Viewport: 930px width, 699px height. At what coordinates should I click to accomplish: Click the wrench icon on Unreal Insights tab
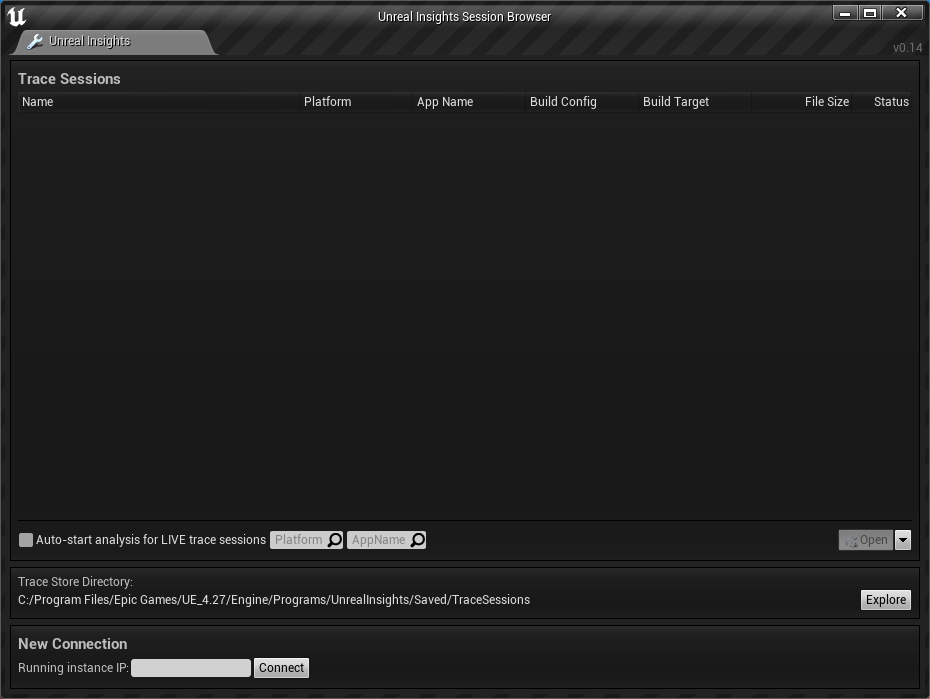(x=35, y=42)
